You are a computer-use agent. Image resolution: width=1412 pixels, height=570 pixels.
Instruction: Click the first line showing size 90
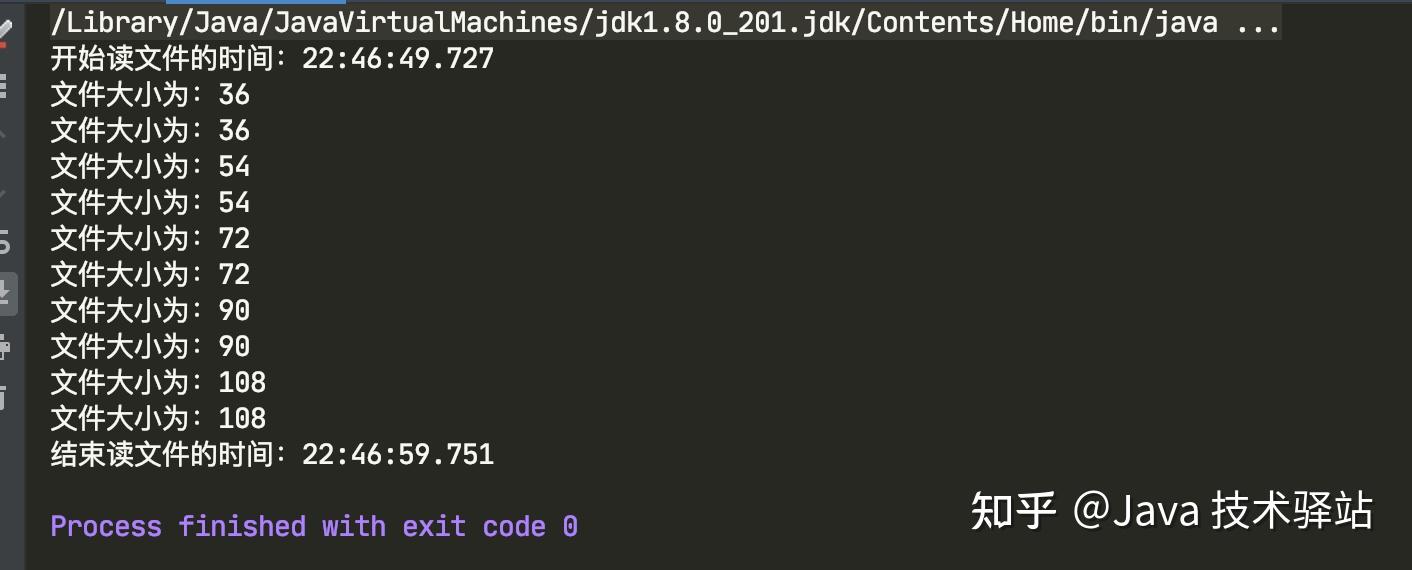pyautogui.click(x=150, y=311)
